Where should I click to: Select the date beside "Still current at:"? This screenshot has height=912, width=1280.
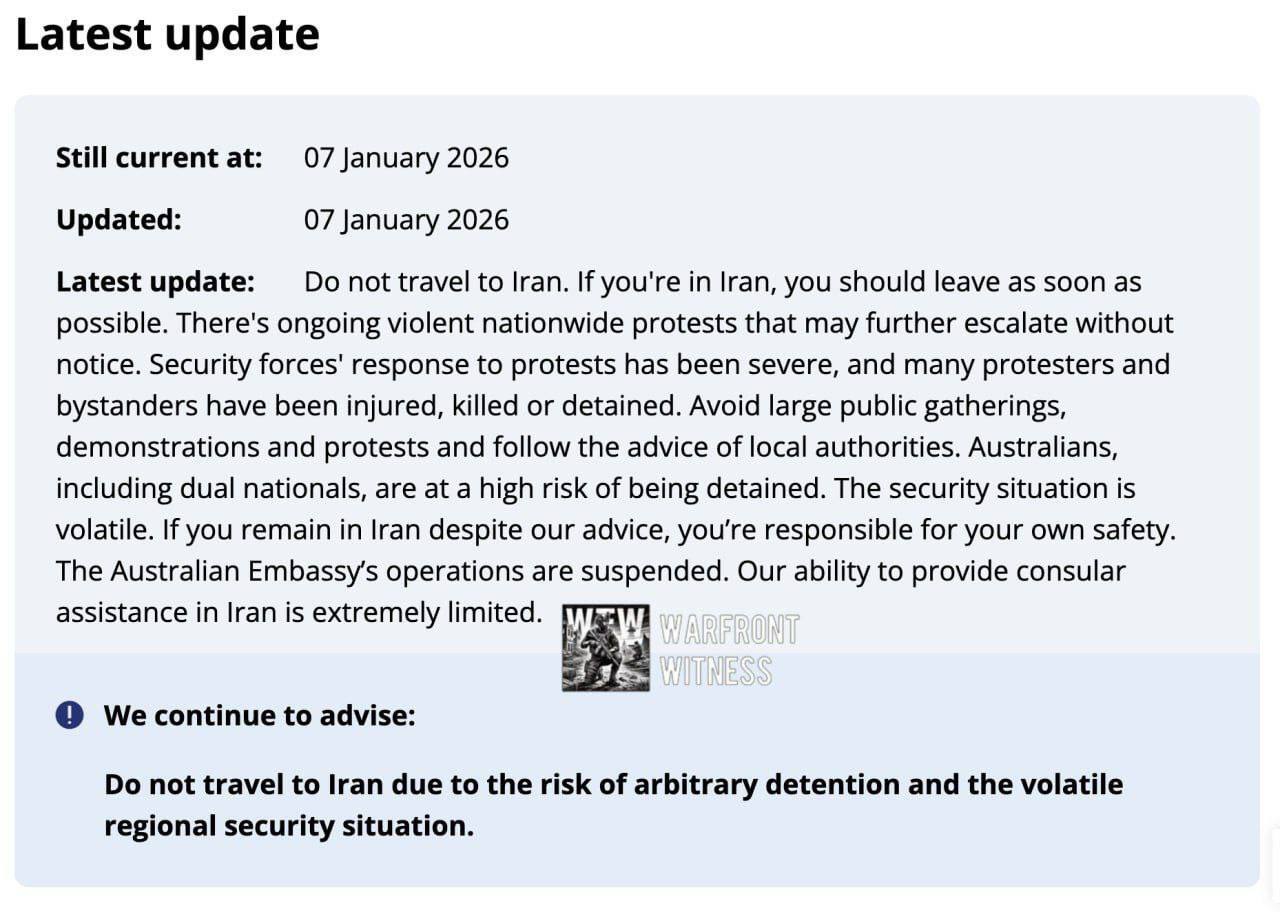pos(406,158)
